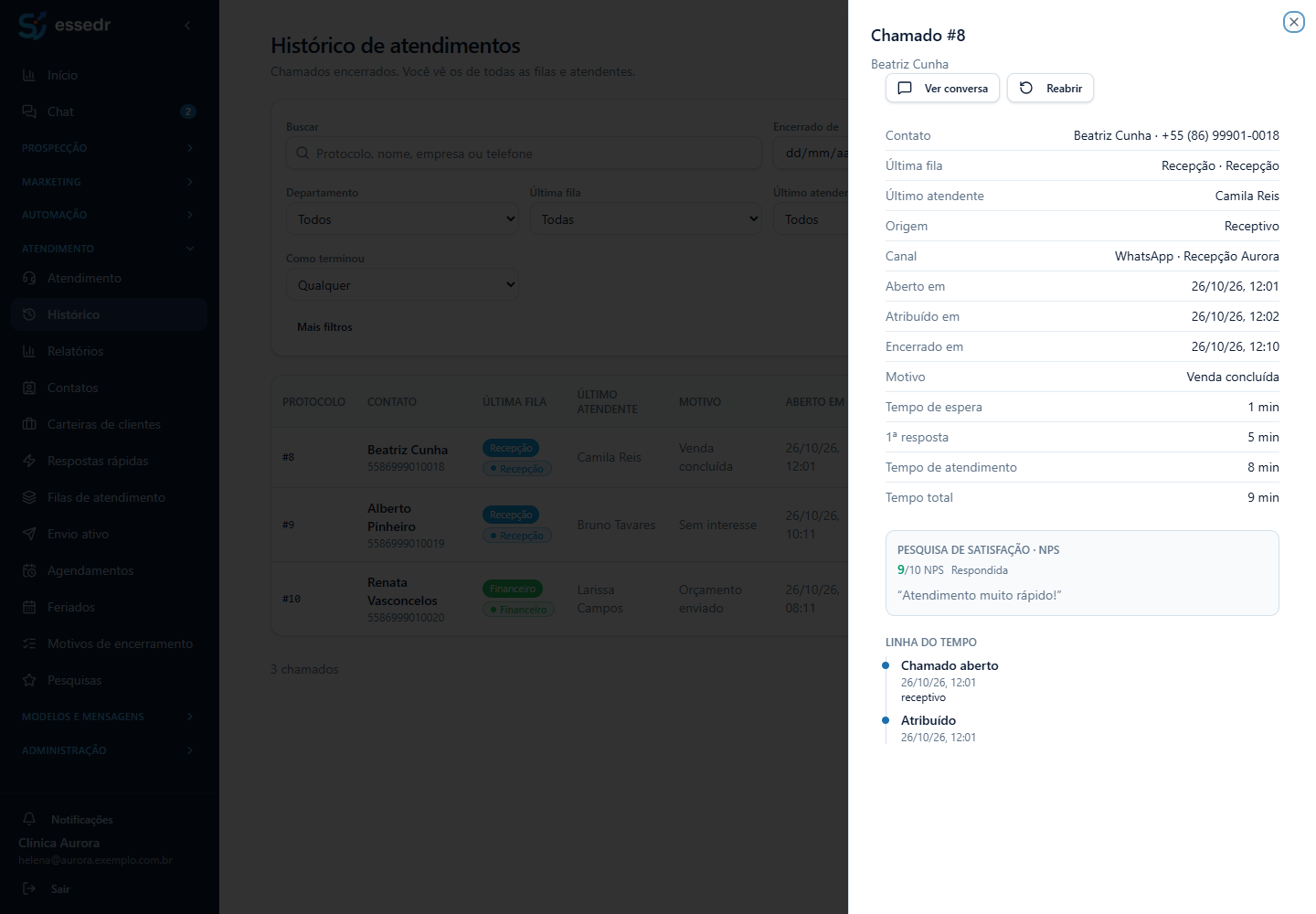Focus the Buscar search field
Screen dimensions: 1316x914
click(524, 154)
